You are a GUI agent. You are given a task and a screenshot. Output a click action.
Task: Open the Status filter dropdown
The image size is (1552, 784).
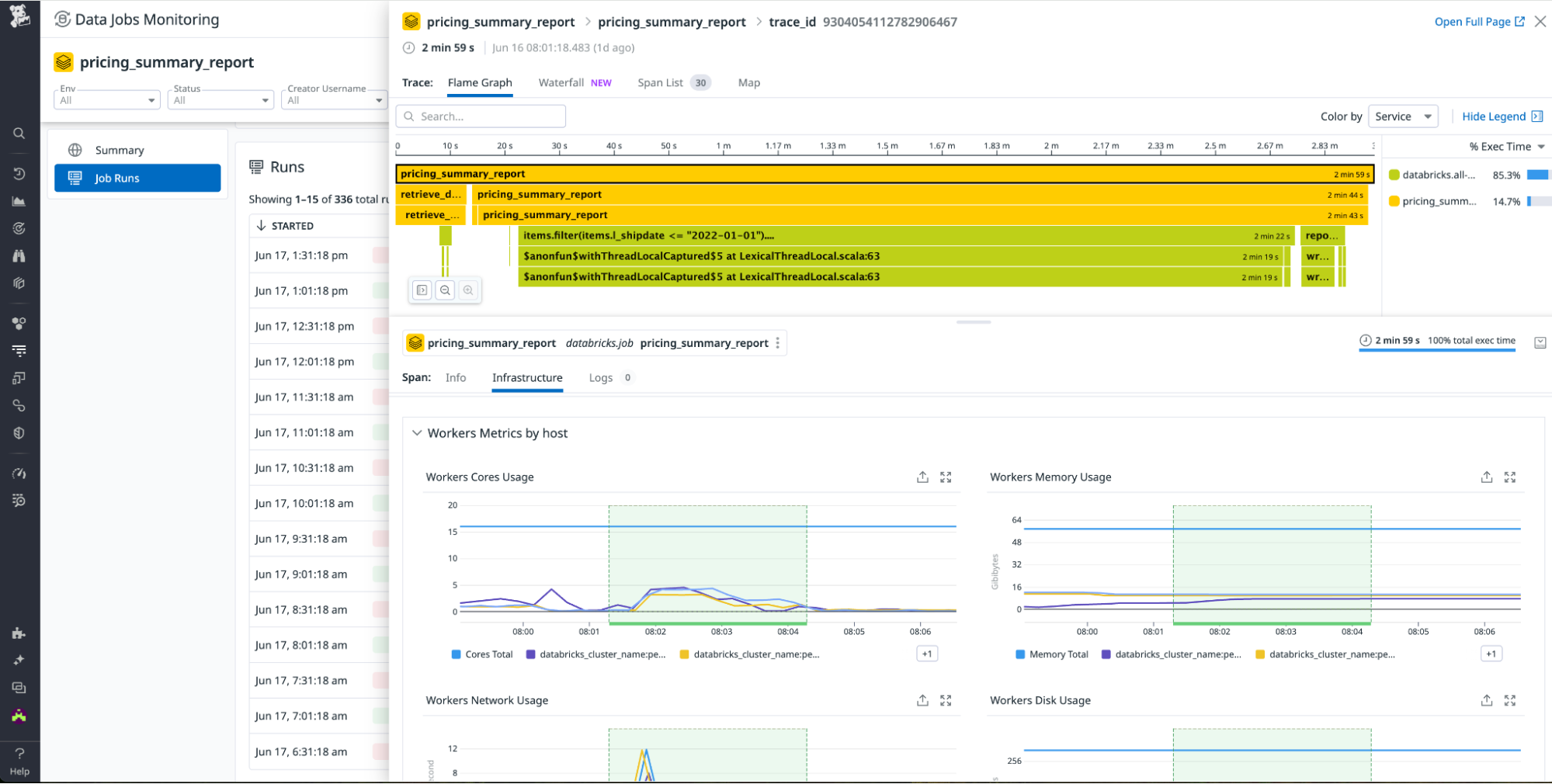tap(220, 100)
